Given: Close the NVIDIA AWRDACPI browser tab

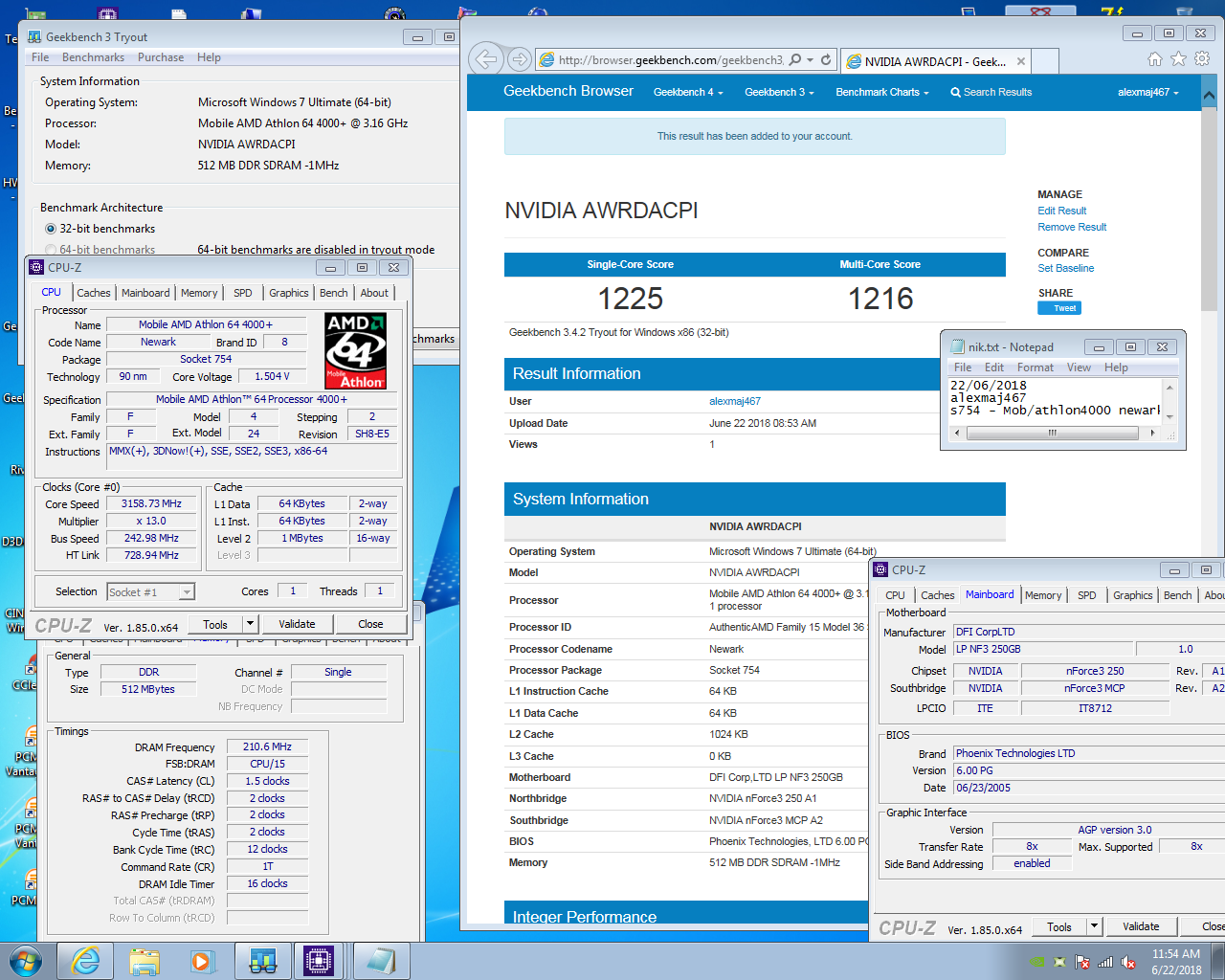Looking at the screenshot, I should 1021,61.
